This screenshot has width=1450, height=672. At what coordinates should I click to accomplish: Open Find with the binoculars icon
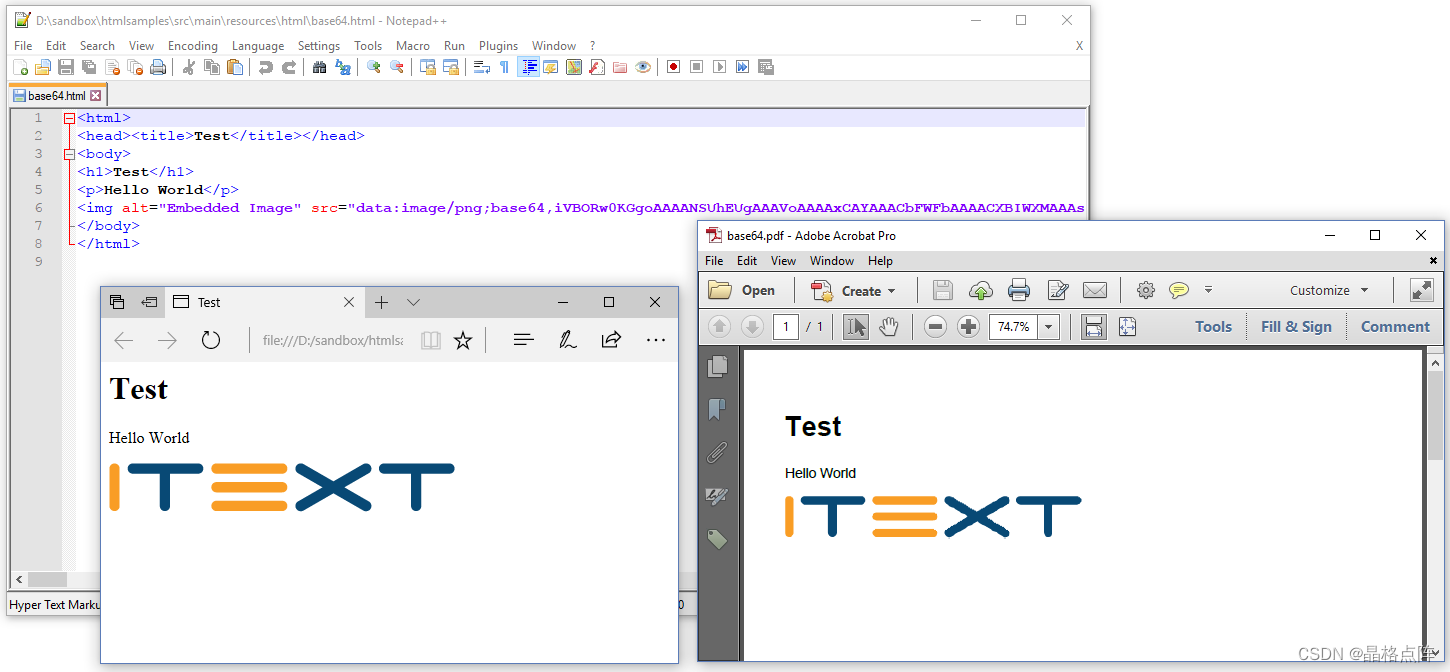click(319, 67)
